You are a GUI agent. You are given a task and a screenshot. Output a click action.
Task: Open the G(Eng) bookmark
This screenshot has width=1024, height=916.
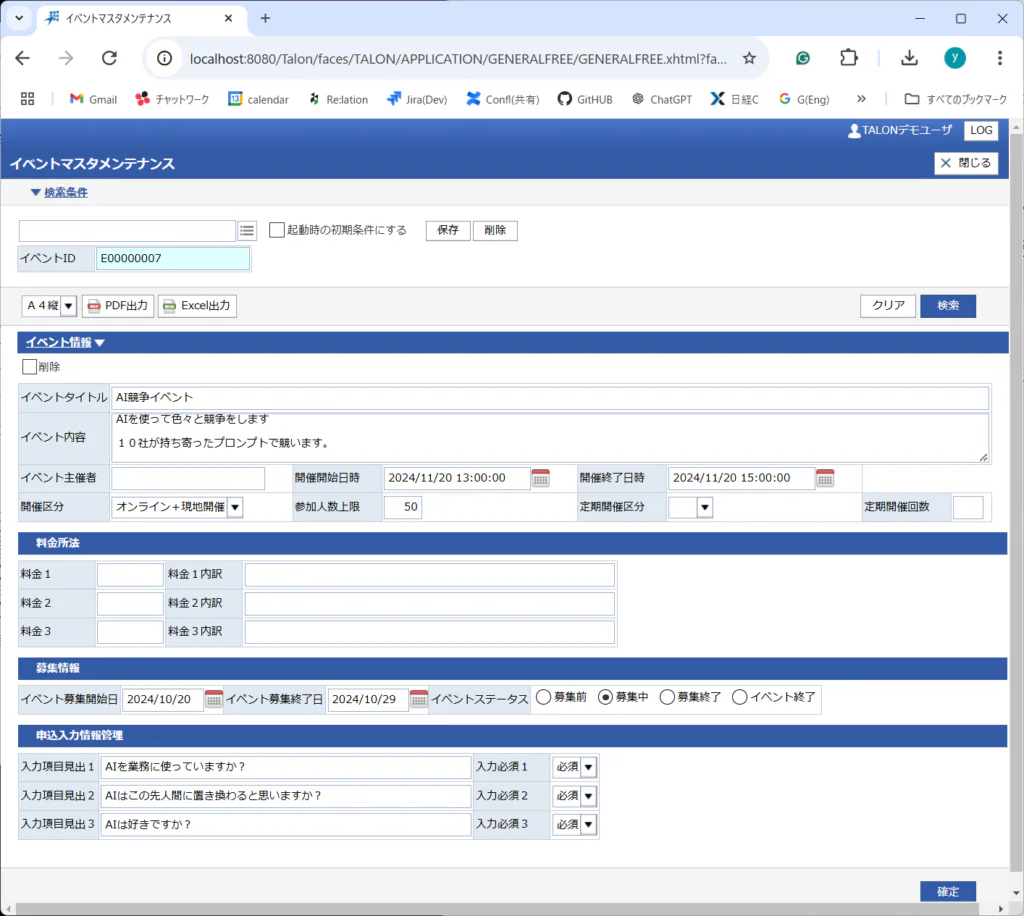point(804,99)
